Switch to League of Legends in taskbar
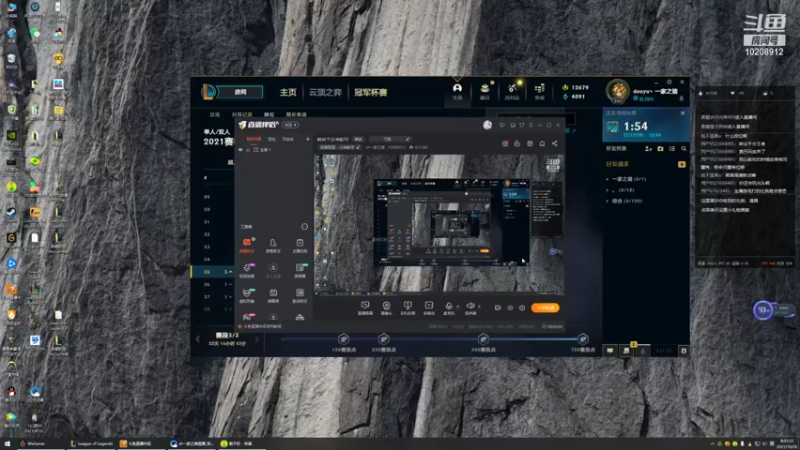This screenshot has width=800, height=450. [x=92, y=444]
